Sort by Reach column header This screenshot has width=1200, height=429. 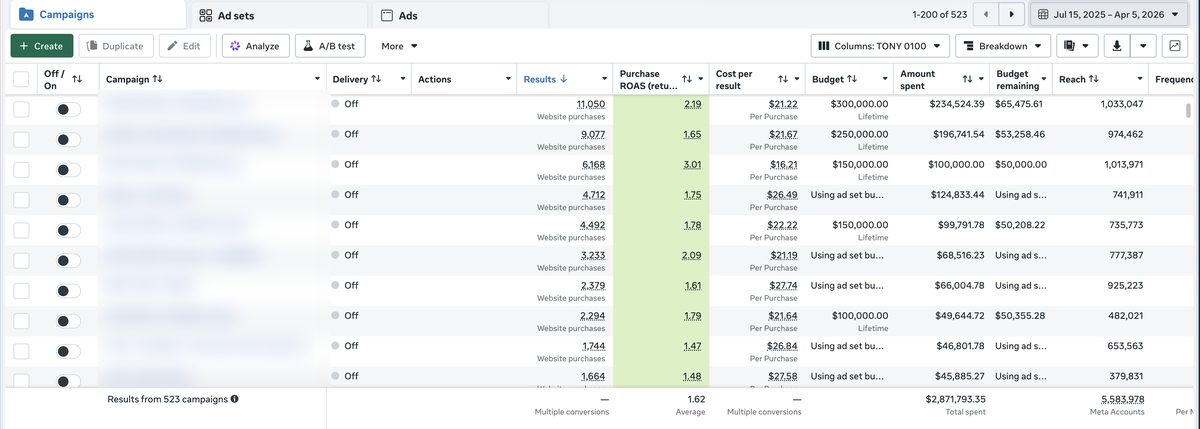point(1079,79)
